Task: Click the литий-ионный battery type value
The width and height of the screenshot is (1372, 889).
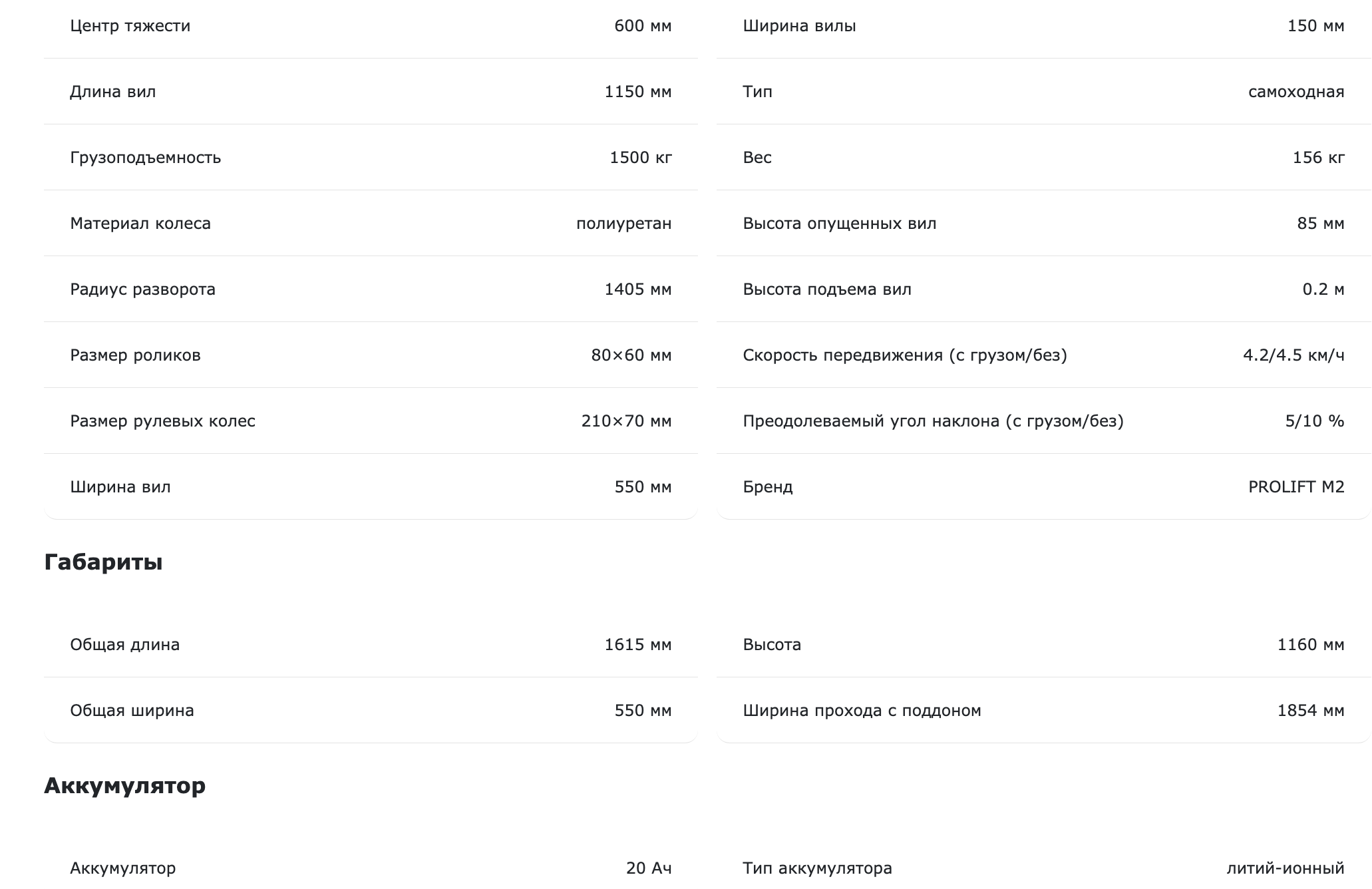Action: tap(1286, 868)
